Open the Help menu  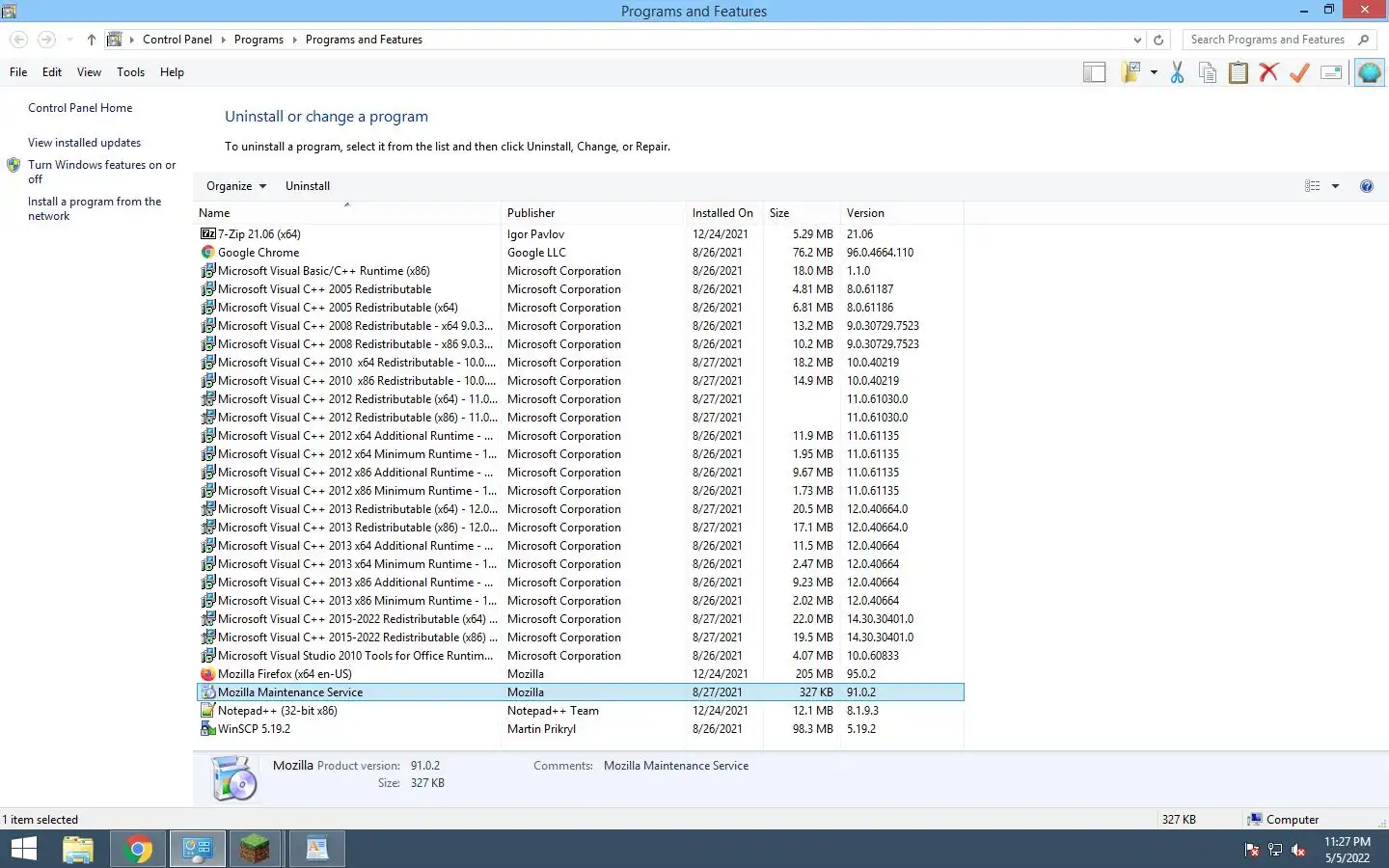tap(172, 72)
